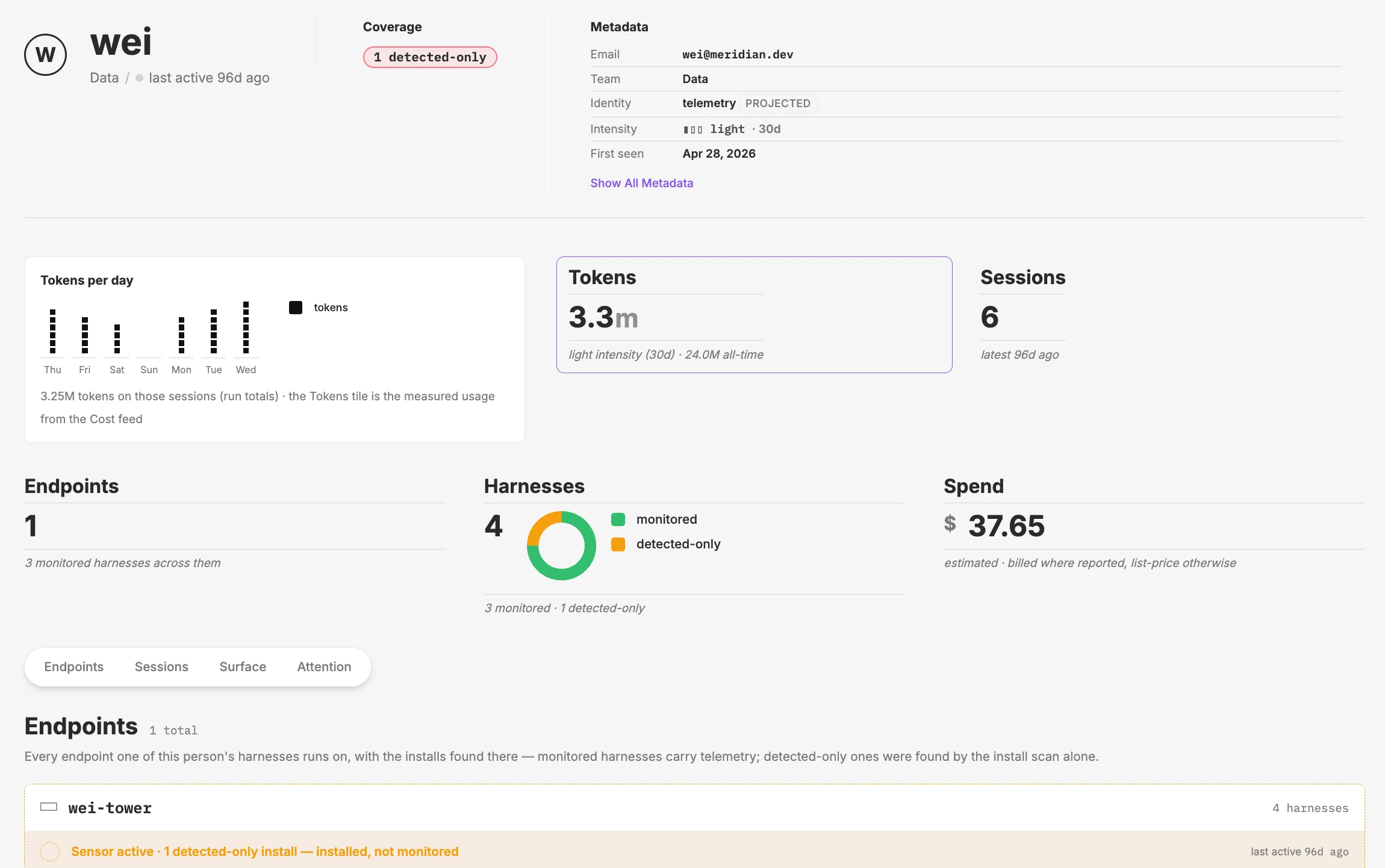Click 'latest 96d ago' under Sessions
Image resolution: width=1385 pixels, height=868 pixels.
1019,355
